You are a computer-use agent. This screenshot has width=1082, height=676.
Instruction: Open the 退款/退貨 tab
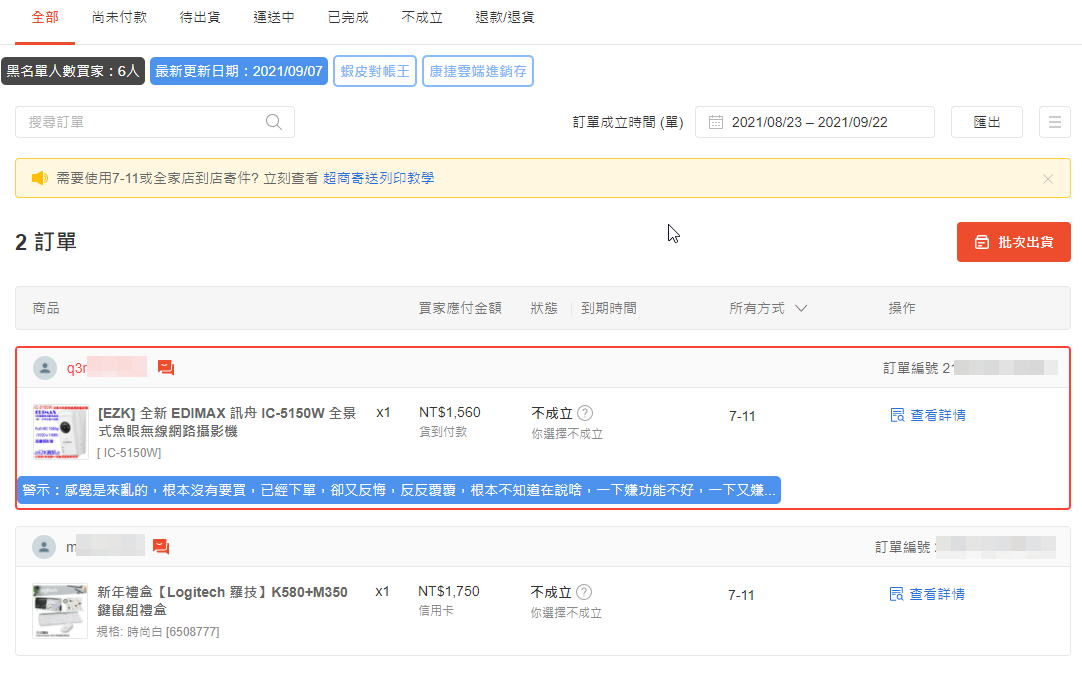tap(505, 18)
